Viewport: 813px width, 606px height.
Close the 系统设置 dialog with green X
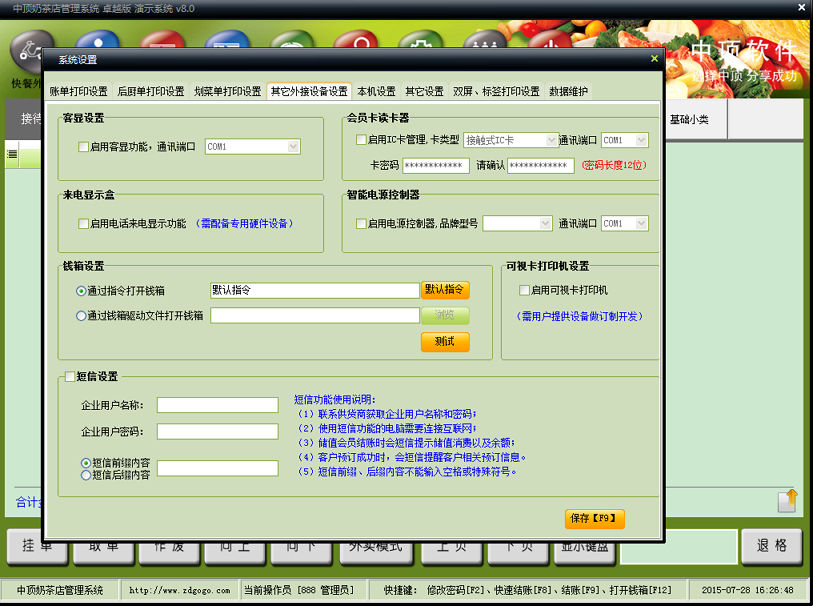[x=654, y=59]
